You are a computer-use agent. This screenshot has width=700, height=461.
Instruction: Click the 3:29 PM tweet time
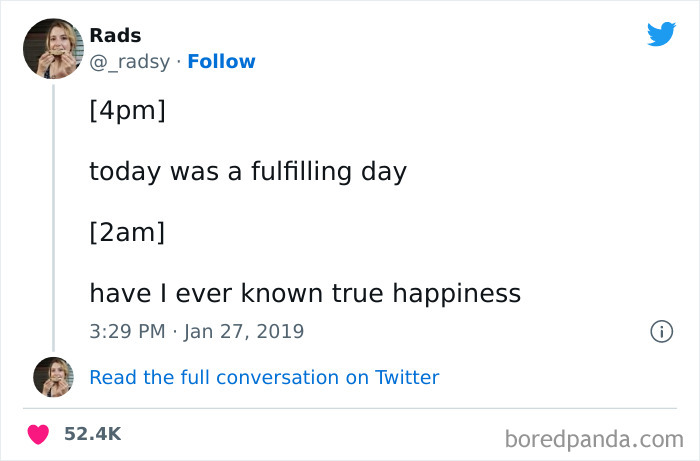click(128, 330)
